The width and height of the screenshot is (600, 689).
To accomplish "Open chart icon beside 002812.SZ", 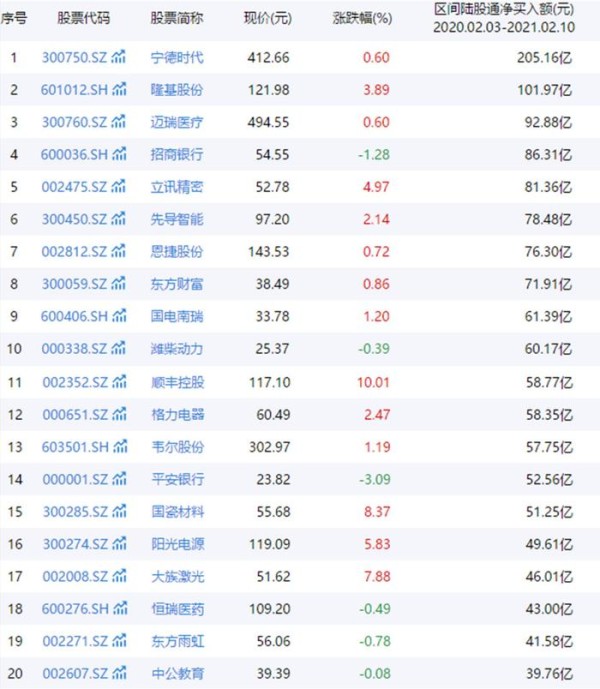I will coord(118,251).
